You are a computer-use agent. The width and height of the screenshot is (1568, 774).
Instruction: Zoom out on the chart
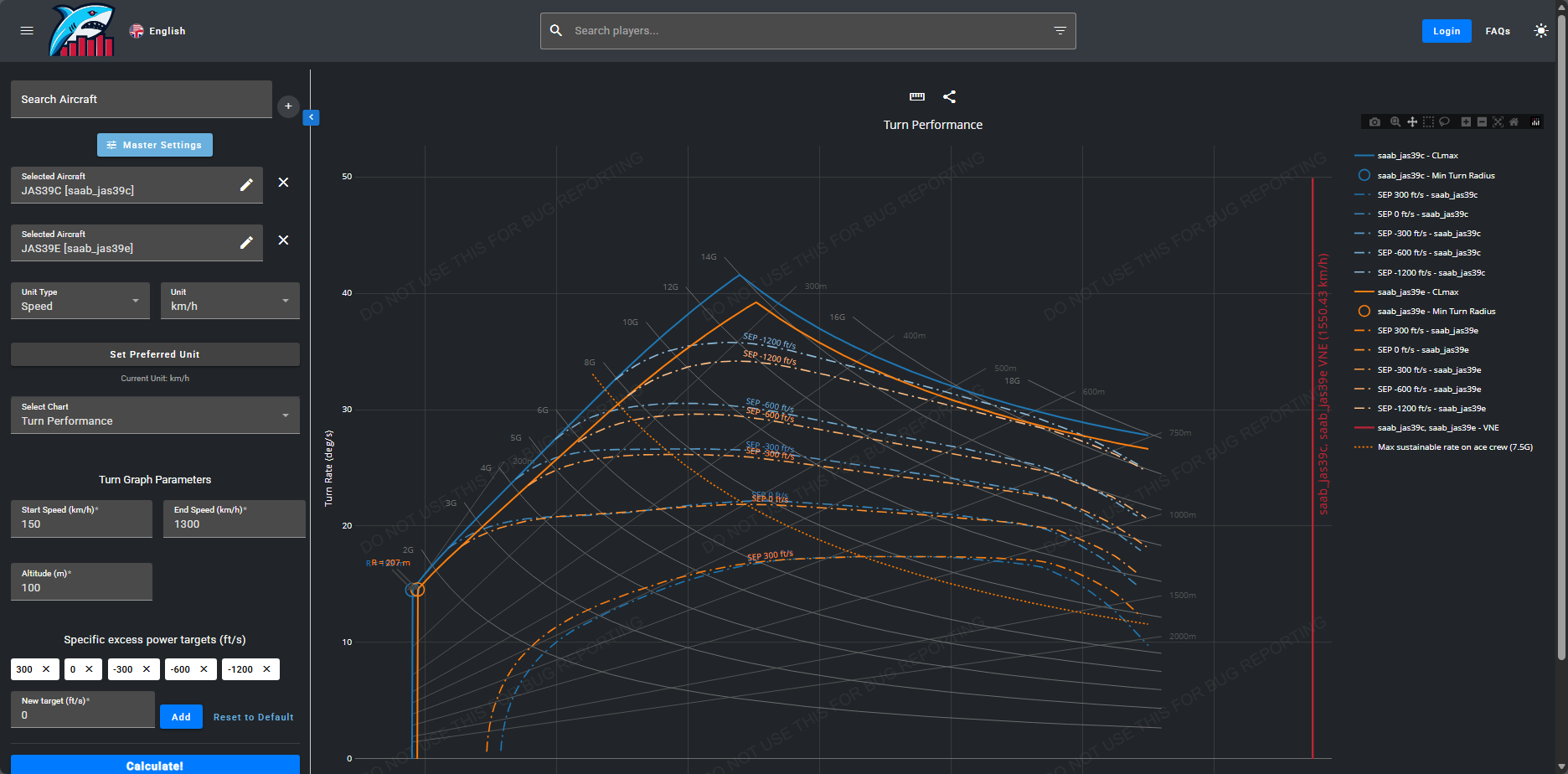(1482, 122)
